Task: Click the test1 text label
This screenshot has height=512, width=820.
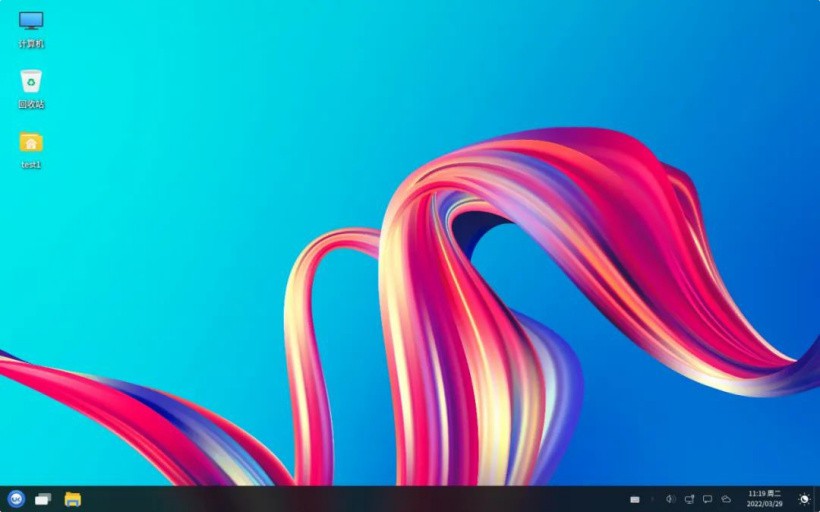Action: click(31, 164)
